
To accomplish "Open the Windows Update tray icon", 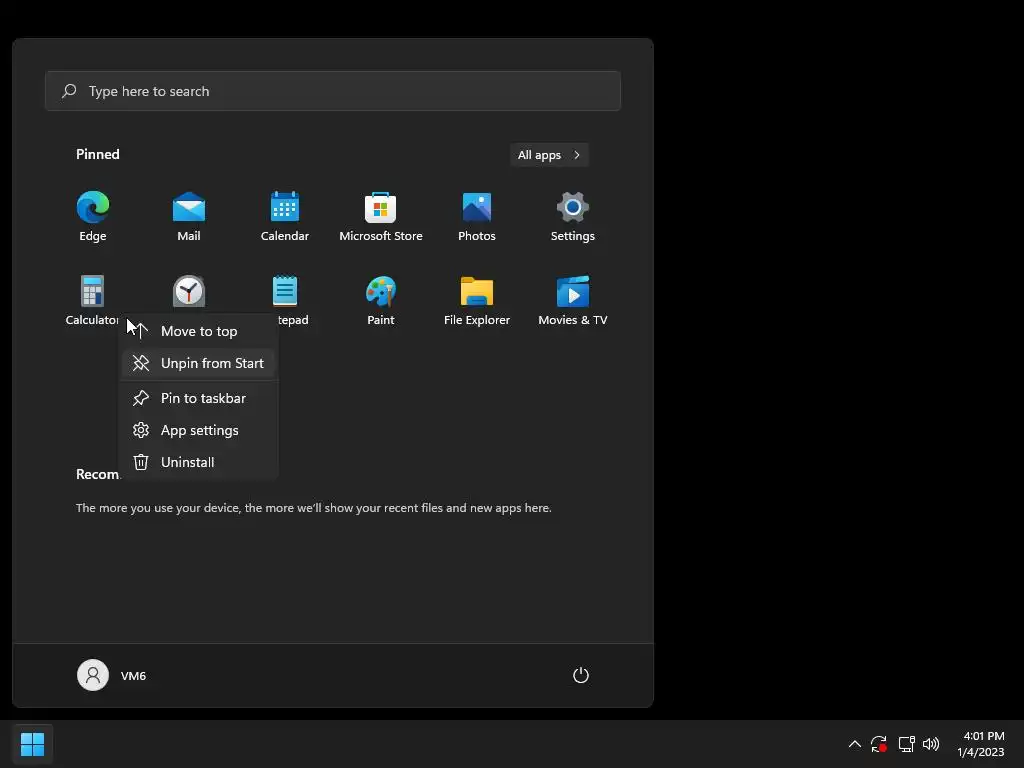I will 879,744.
